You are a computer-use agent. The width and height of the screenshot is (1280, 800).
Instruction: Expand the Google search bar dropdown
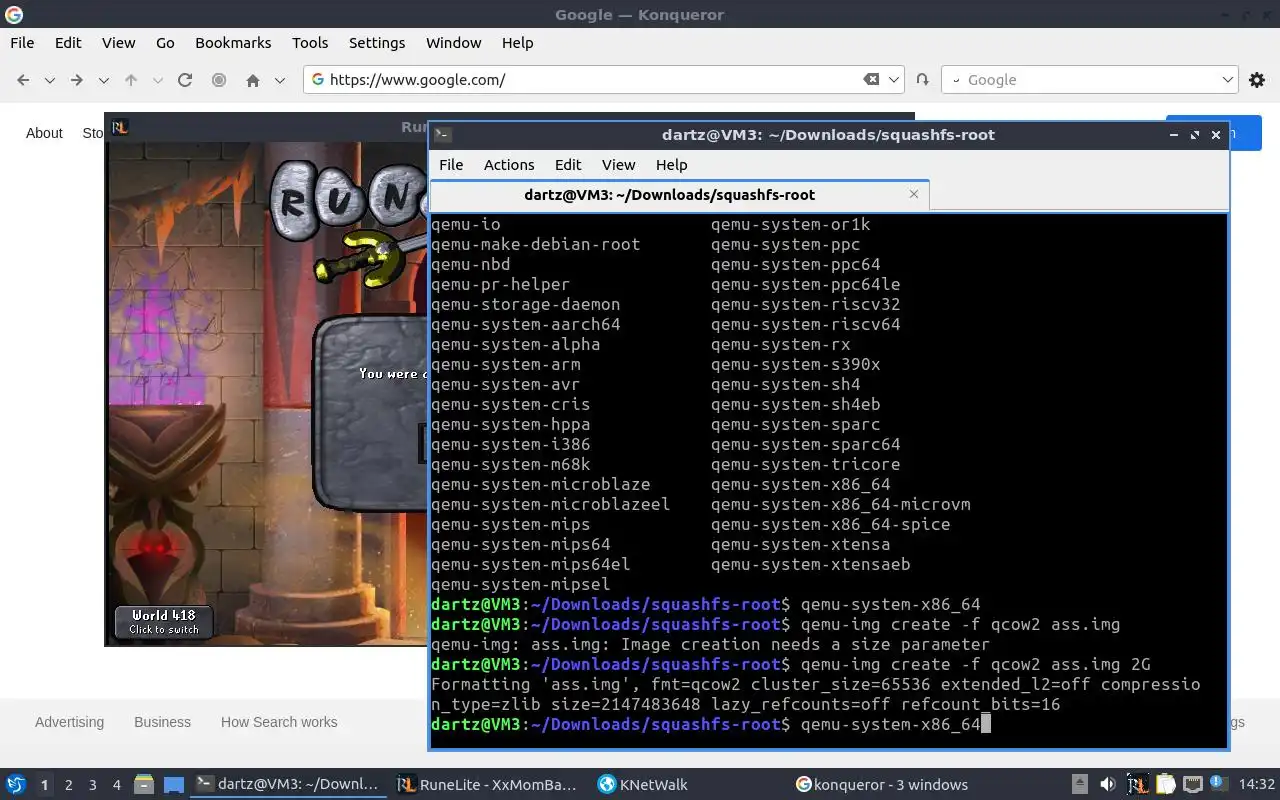pos(1228,80)
